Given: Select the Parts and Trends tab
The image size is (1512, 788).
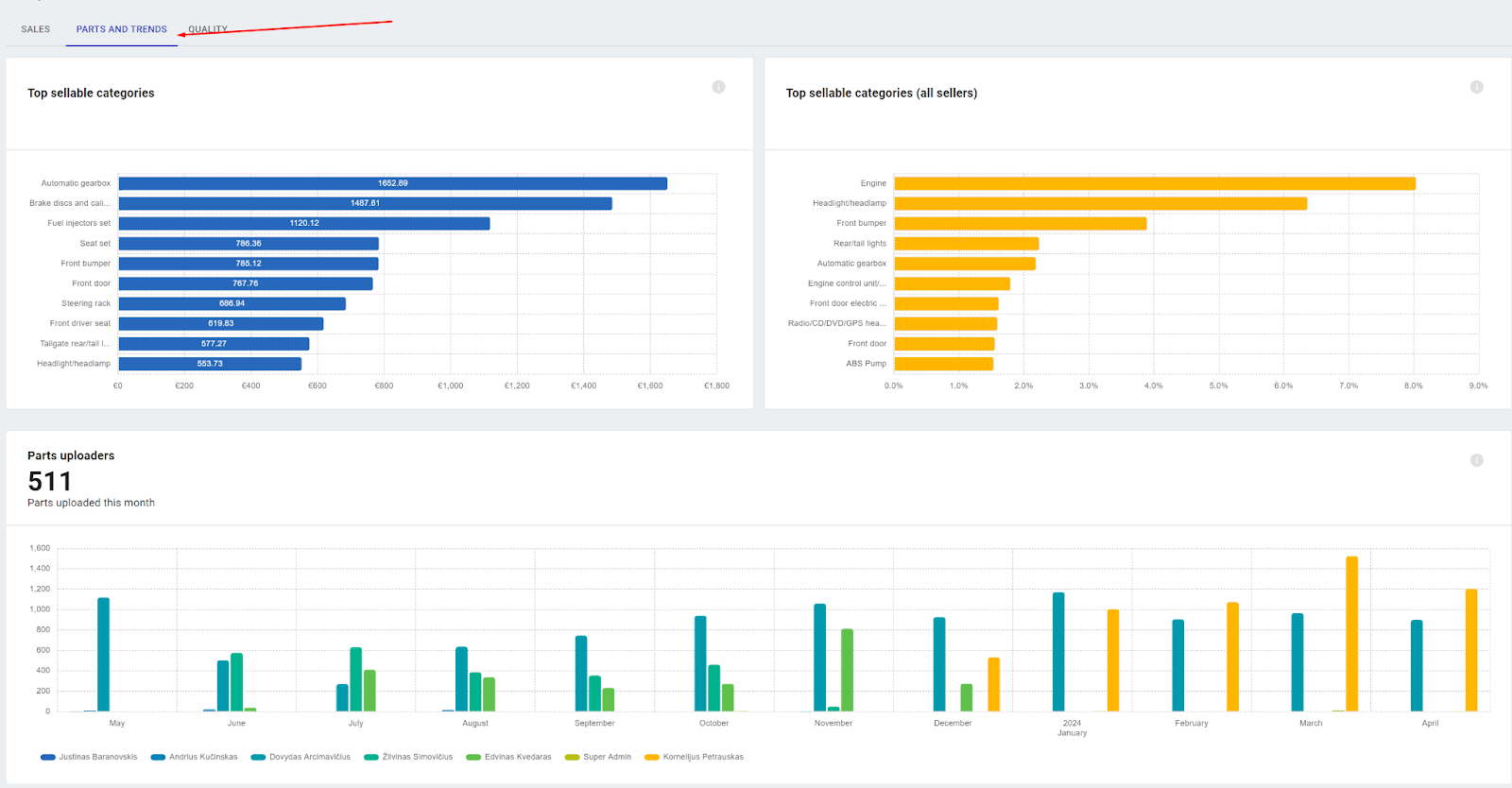Looking at the screenshot, I should tap(121, 29).
